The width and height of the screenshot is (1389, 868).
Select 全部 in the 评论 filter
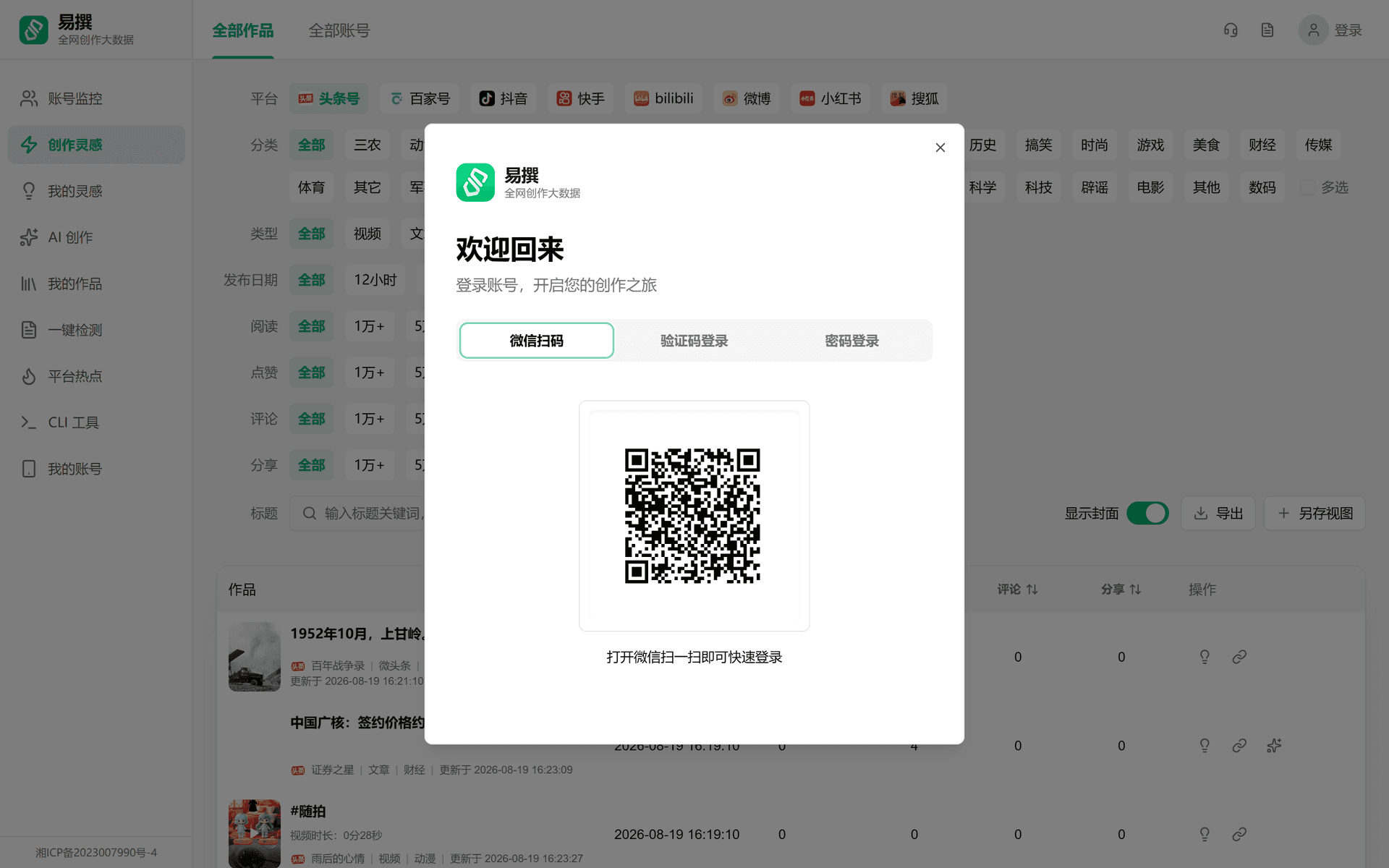312,419
